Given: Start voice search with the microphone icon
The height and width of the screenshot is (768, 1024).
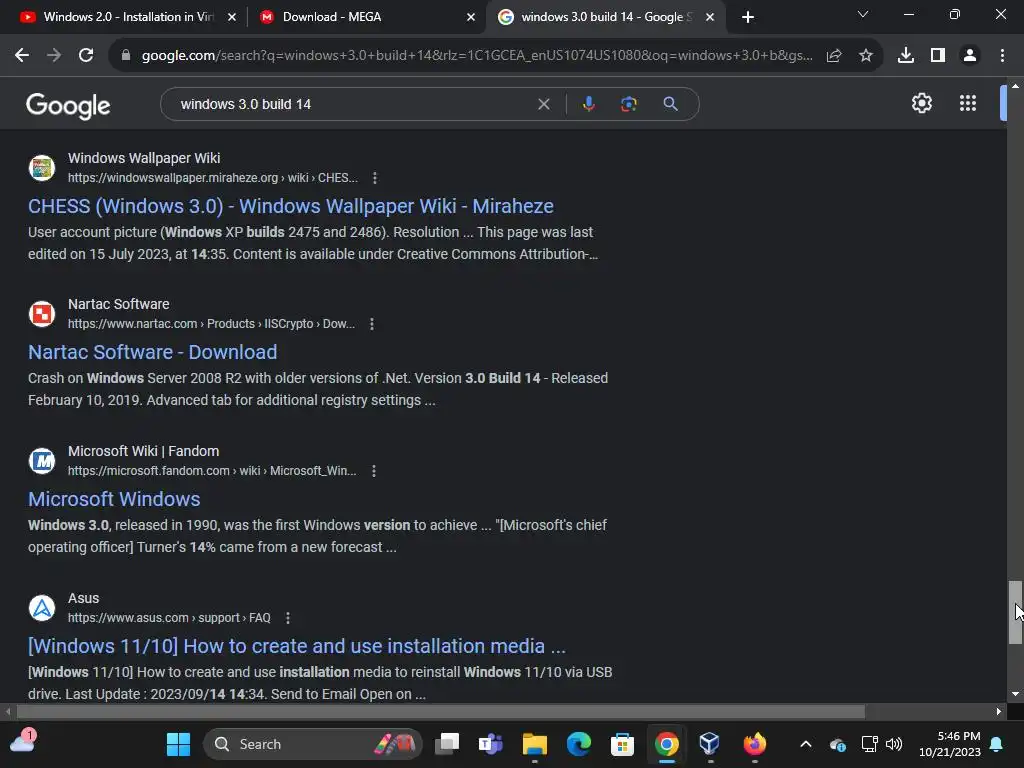Looking at the screenshot, I should click(589, 104).
